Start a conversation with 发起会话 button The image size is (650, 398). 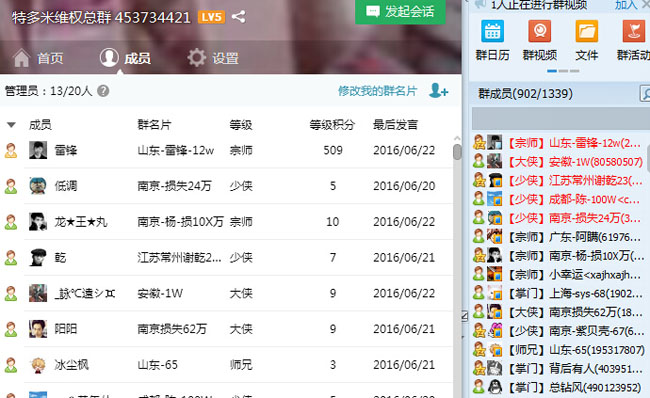pyautogui.click(x=400, y=11)
